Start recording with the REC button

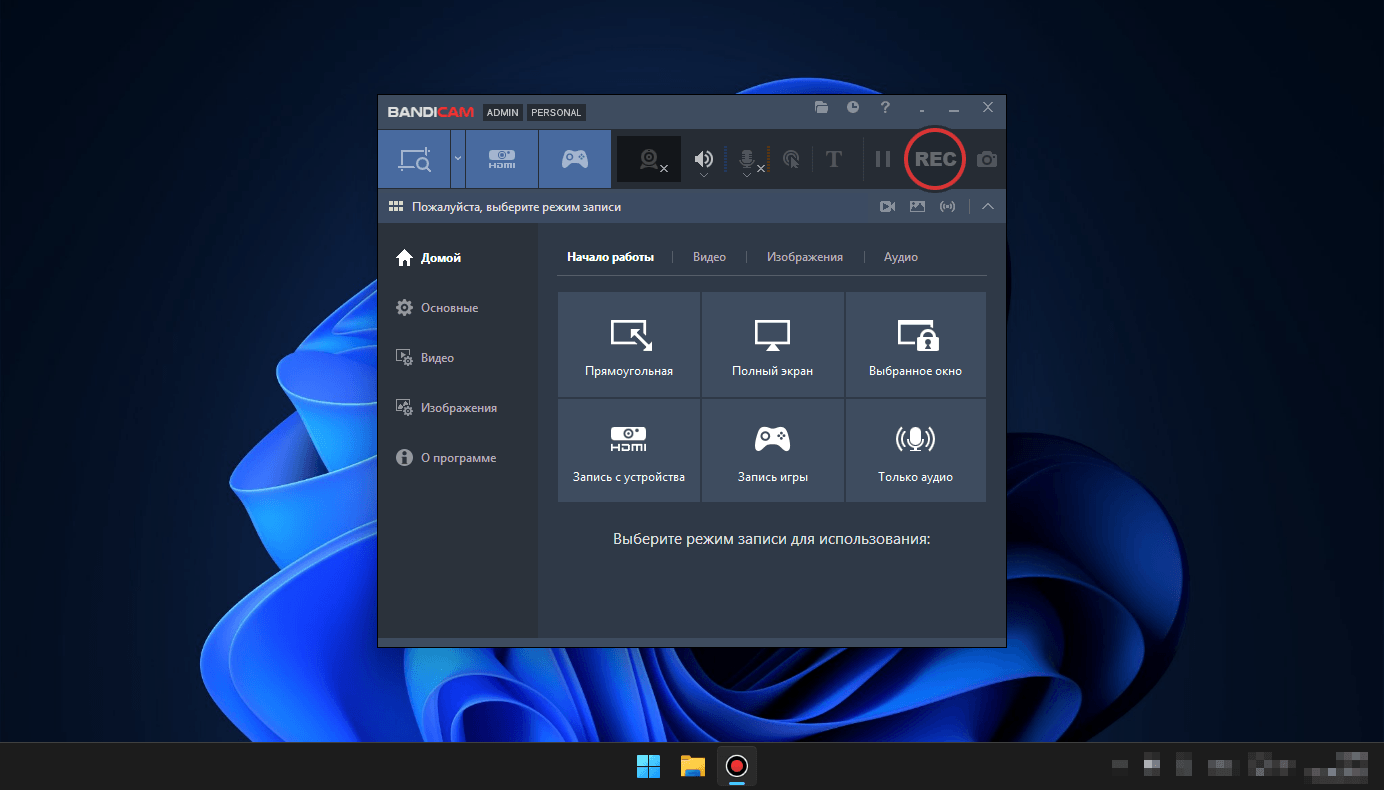point(935,159)
